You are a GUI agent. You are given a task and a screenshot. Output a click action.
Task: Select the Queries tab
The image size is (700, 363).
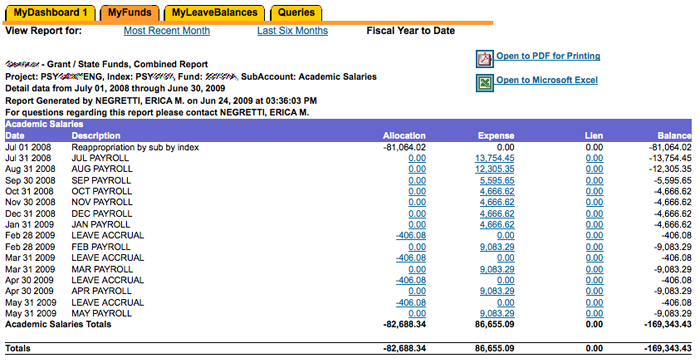click(296, 13)
